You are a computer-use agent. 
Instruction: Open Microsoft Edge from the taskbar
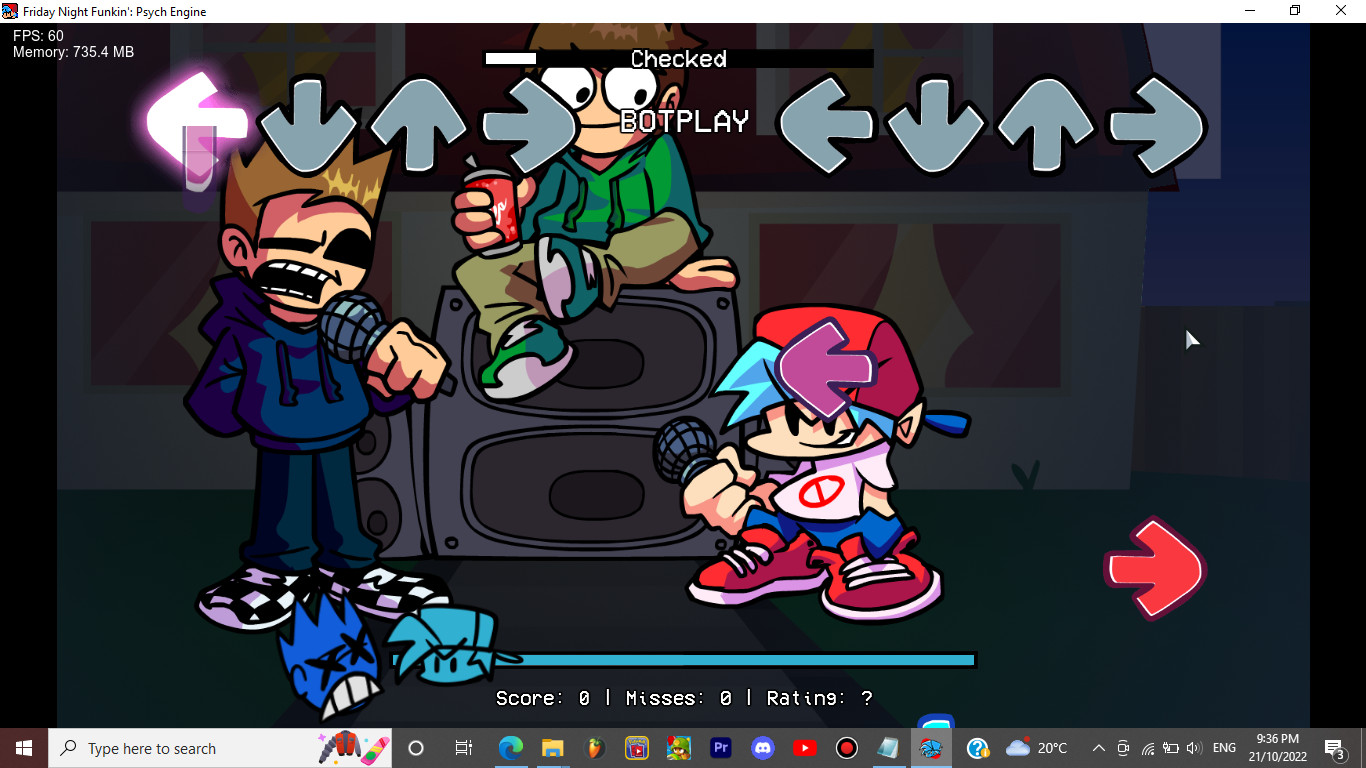pos(511,748)
